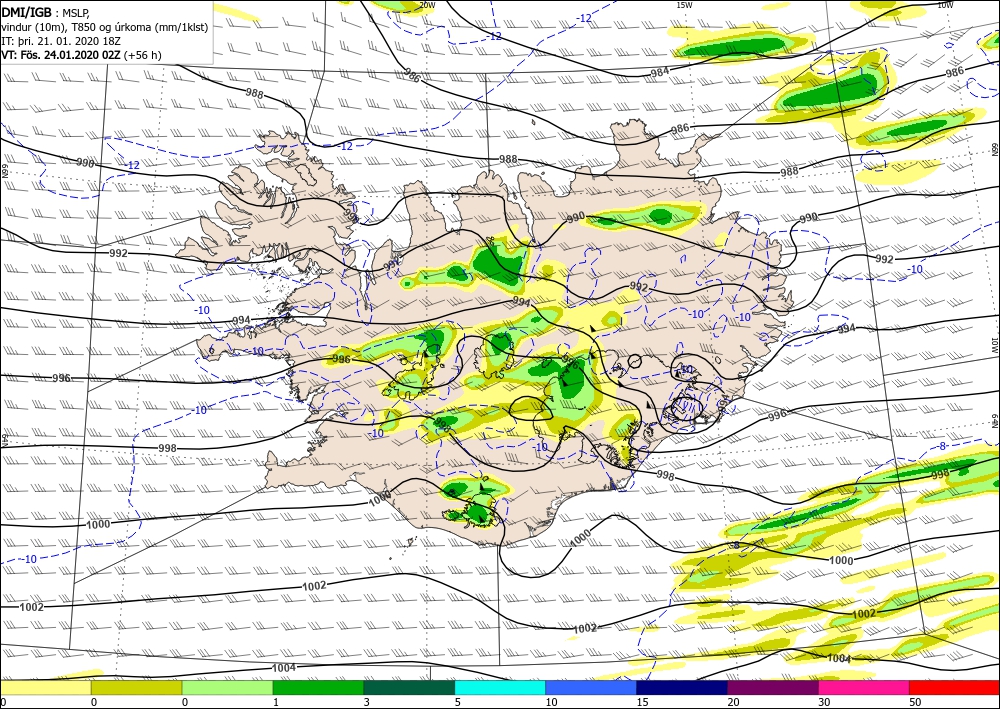Click the light green legend swatch
Image resolution: width=1000 pixels, height=709 pixels.
227,687
